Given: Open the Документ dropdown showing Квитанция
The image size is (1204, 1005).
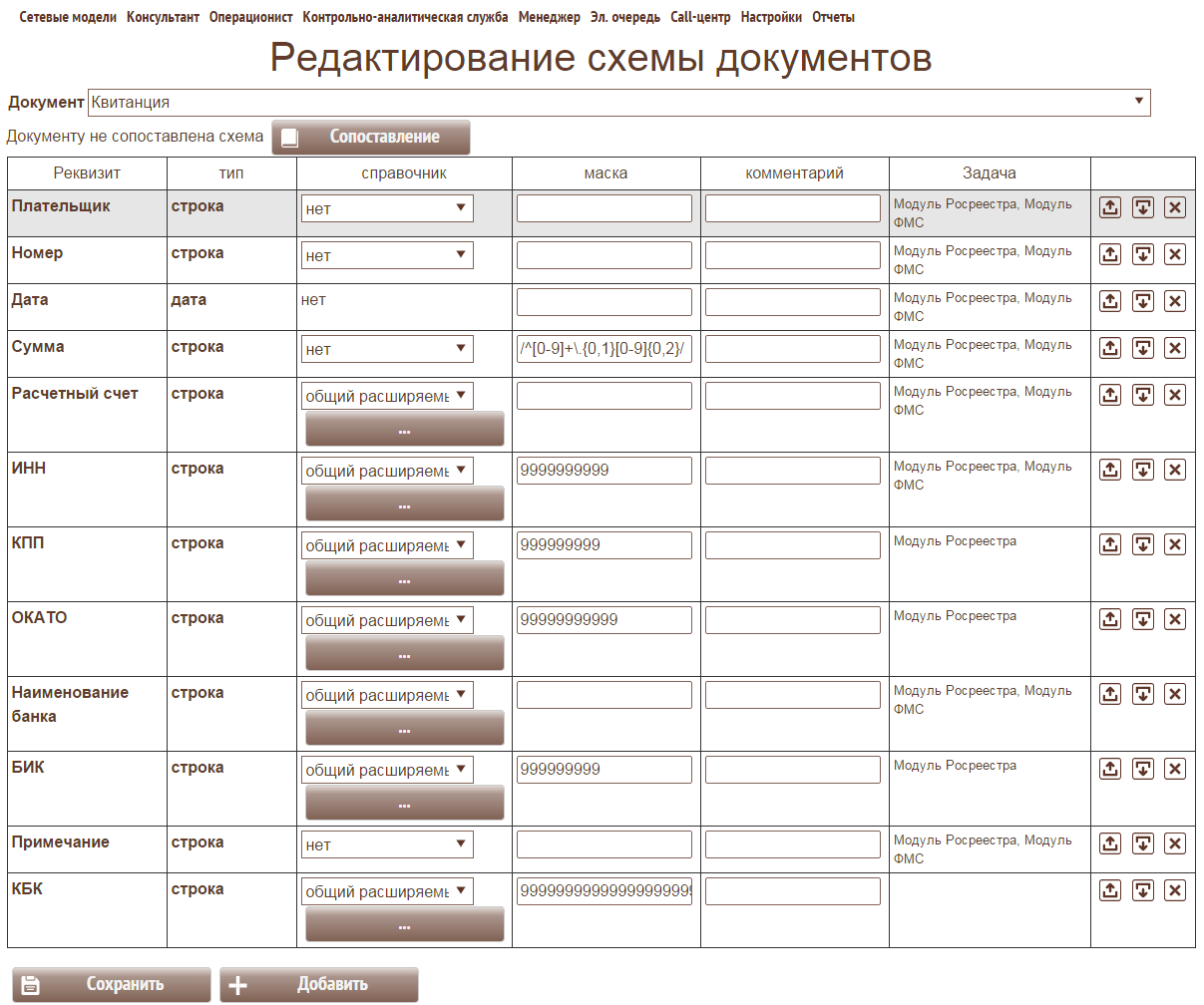Looking at the screenshot, I should (618, 103).
